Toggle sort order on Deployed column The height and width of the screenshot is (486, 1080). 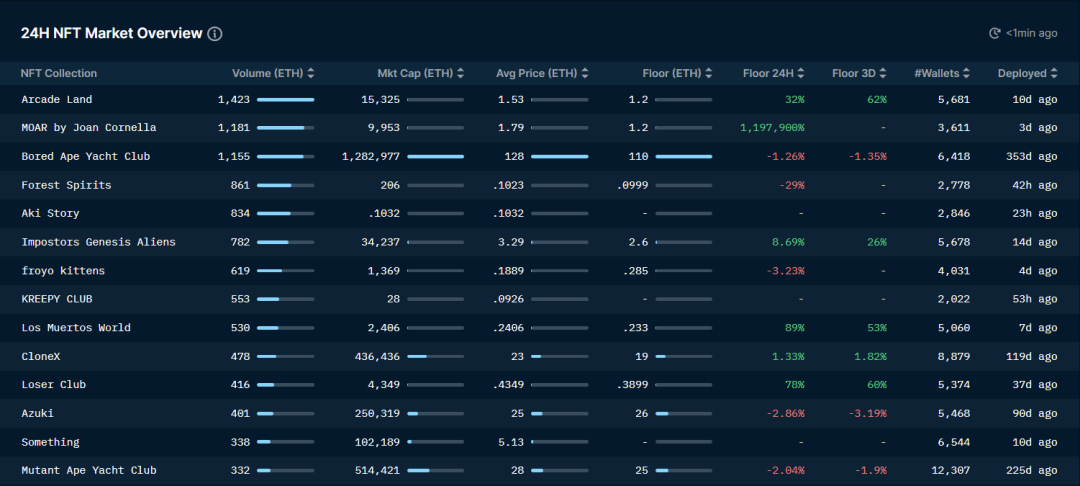tap(1054, 73)
